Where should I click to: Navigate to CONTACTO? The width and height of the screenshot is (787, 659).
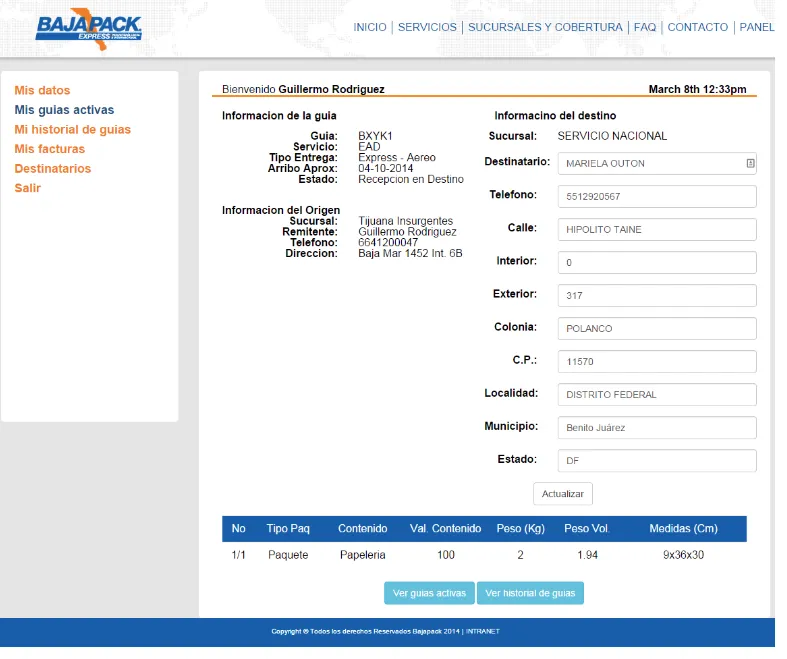[x=697, y=27]
